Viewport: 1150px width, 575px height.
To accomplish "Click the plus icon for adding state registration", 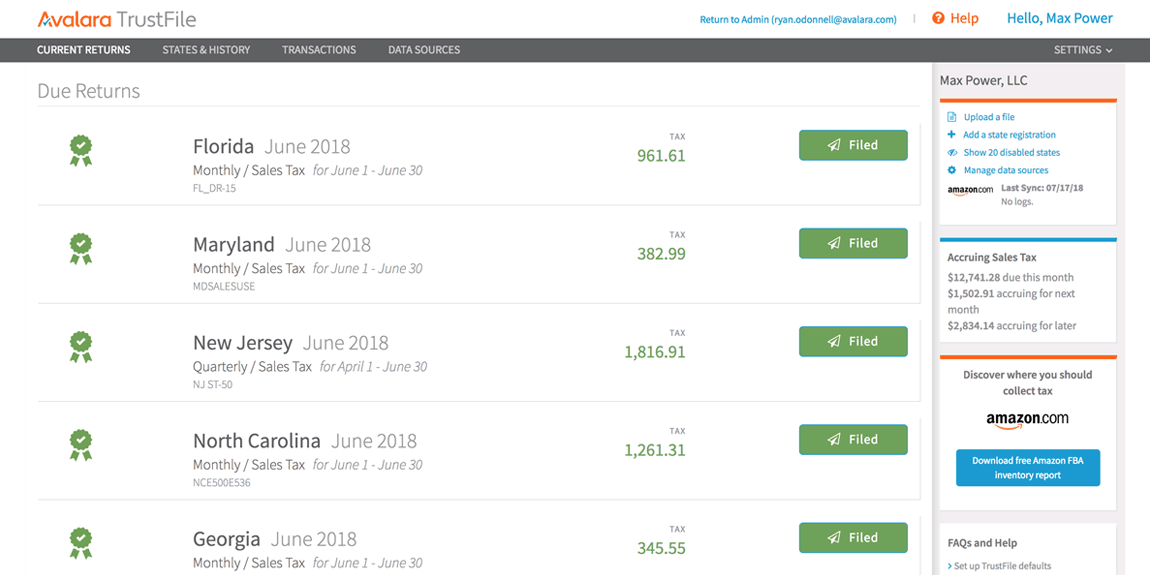I will pyautogui.click(x=952, y=135).
